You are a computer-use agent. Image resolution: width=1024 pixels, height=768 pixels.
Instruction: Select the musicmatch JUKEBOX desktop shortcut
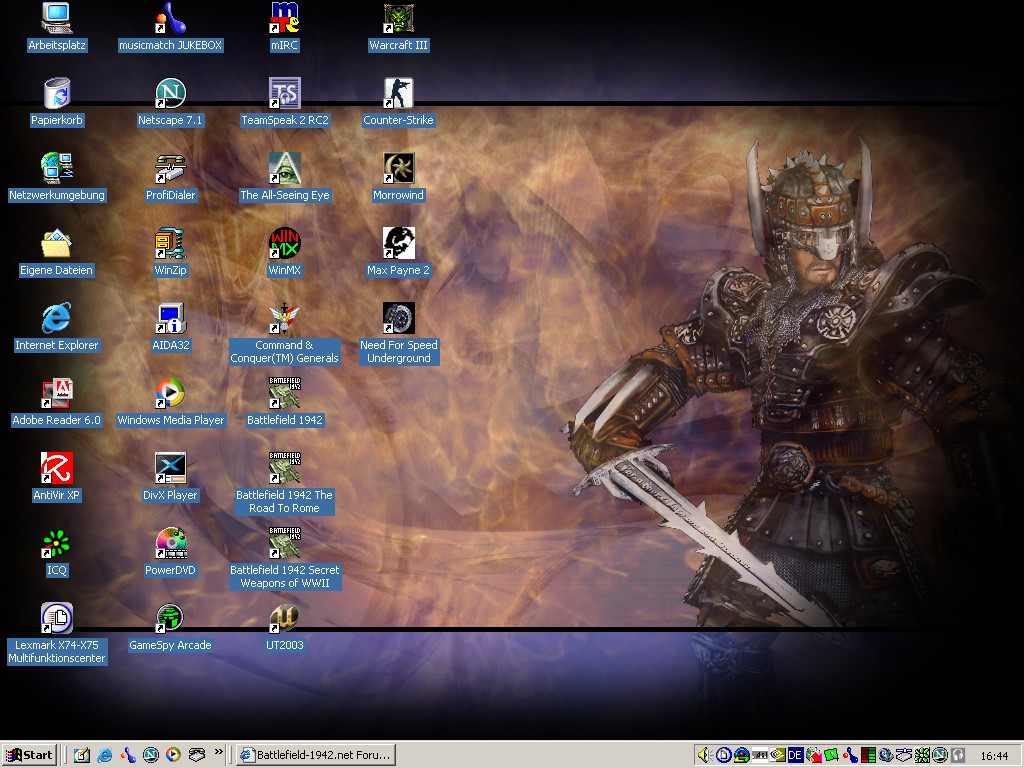[x=170, y=27]
